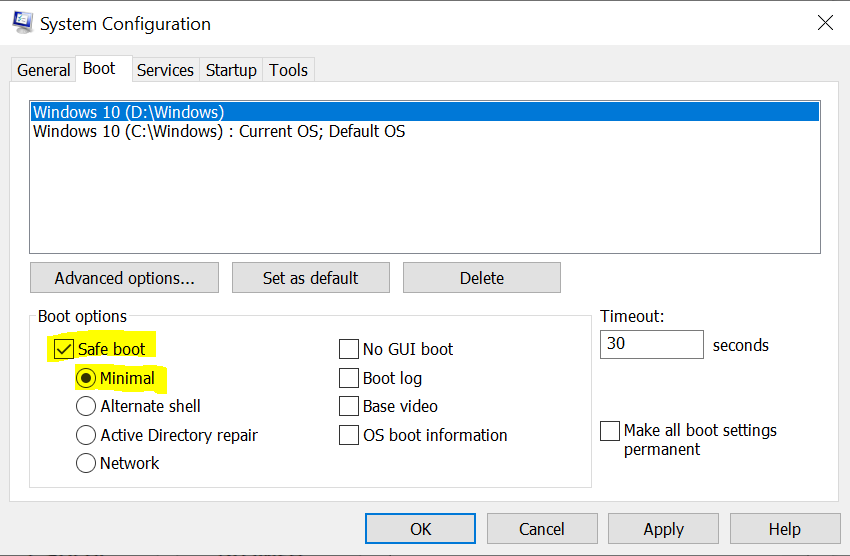Click the Set as default button
The image size is (850, 556).
(310, 278)
